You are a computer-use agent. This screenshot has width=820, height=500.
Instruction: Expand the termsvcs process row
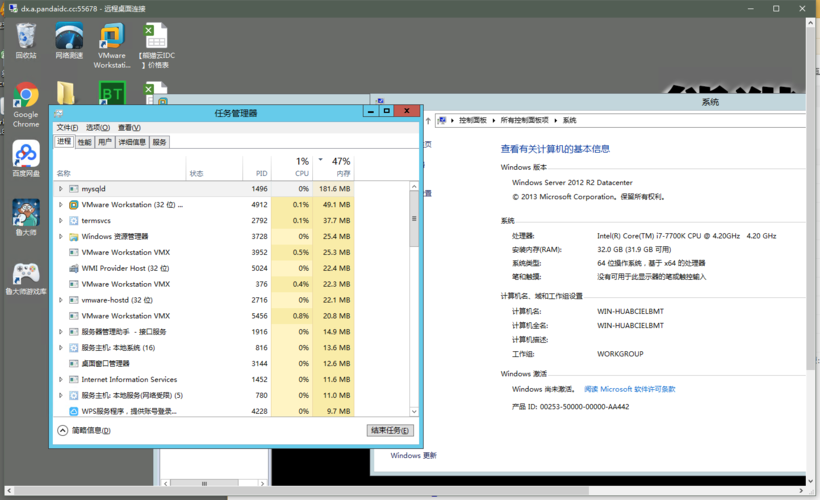pyautogui.click(x=61, y=221)
